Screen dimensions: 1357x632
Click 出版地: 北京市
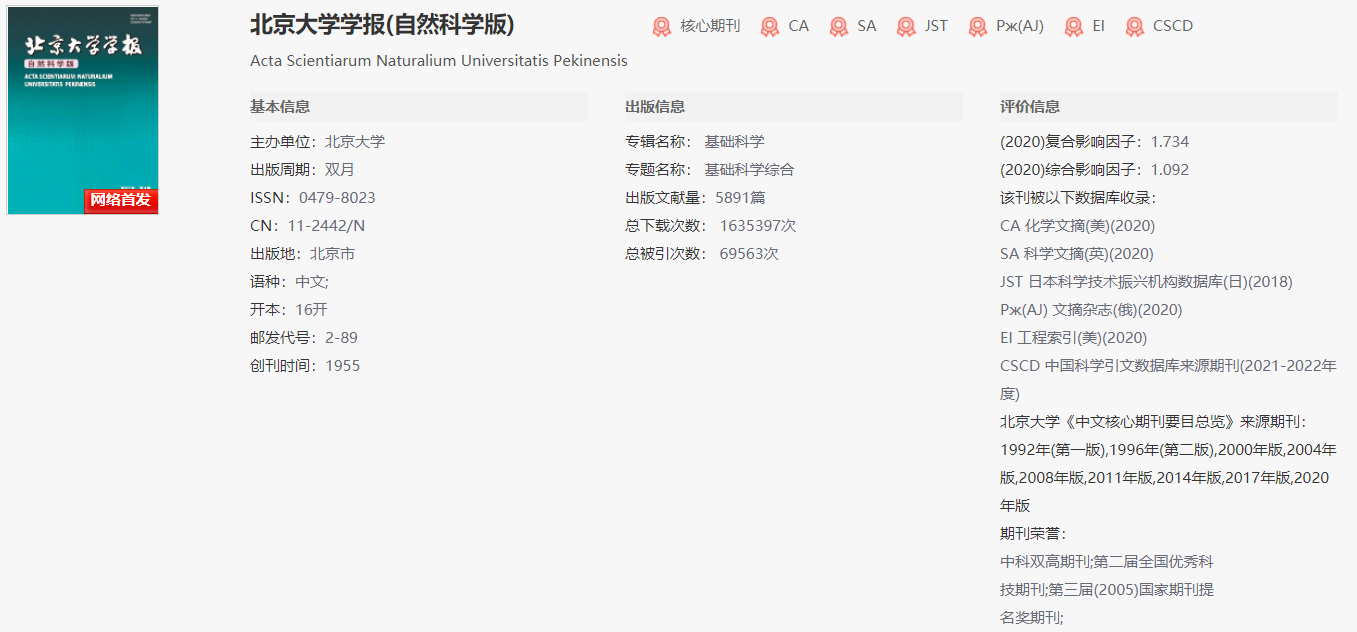(302, 254)
